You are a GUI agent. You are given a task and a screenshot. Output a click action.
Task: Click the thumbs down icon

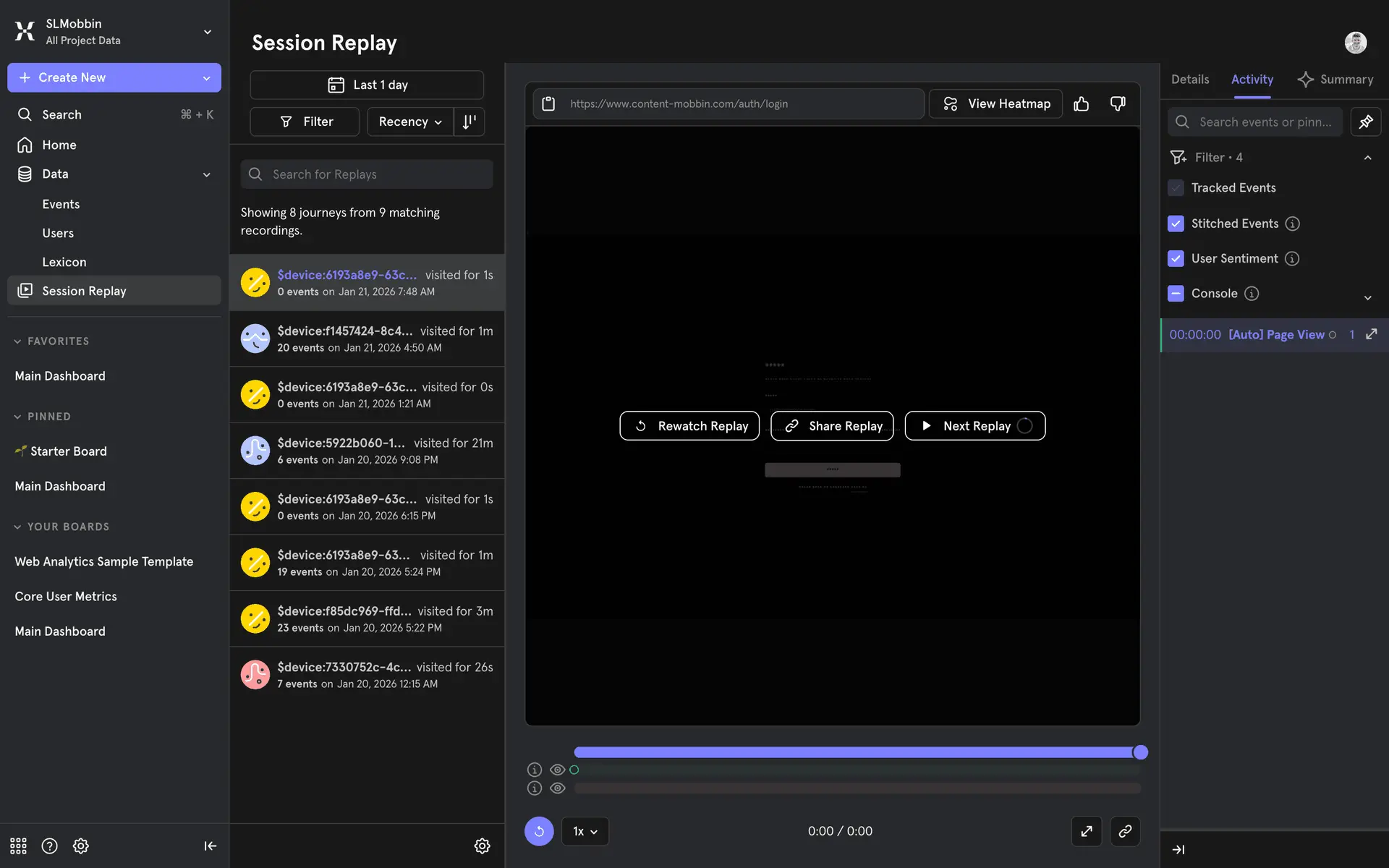coord(1118,104)
